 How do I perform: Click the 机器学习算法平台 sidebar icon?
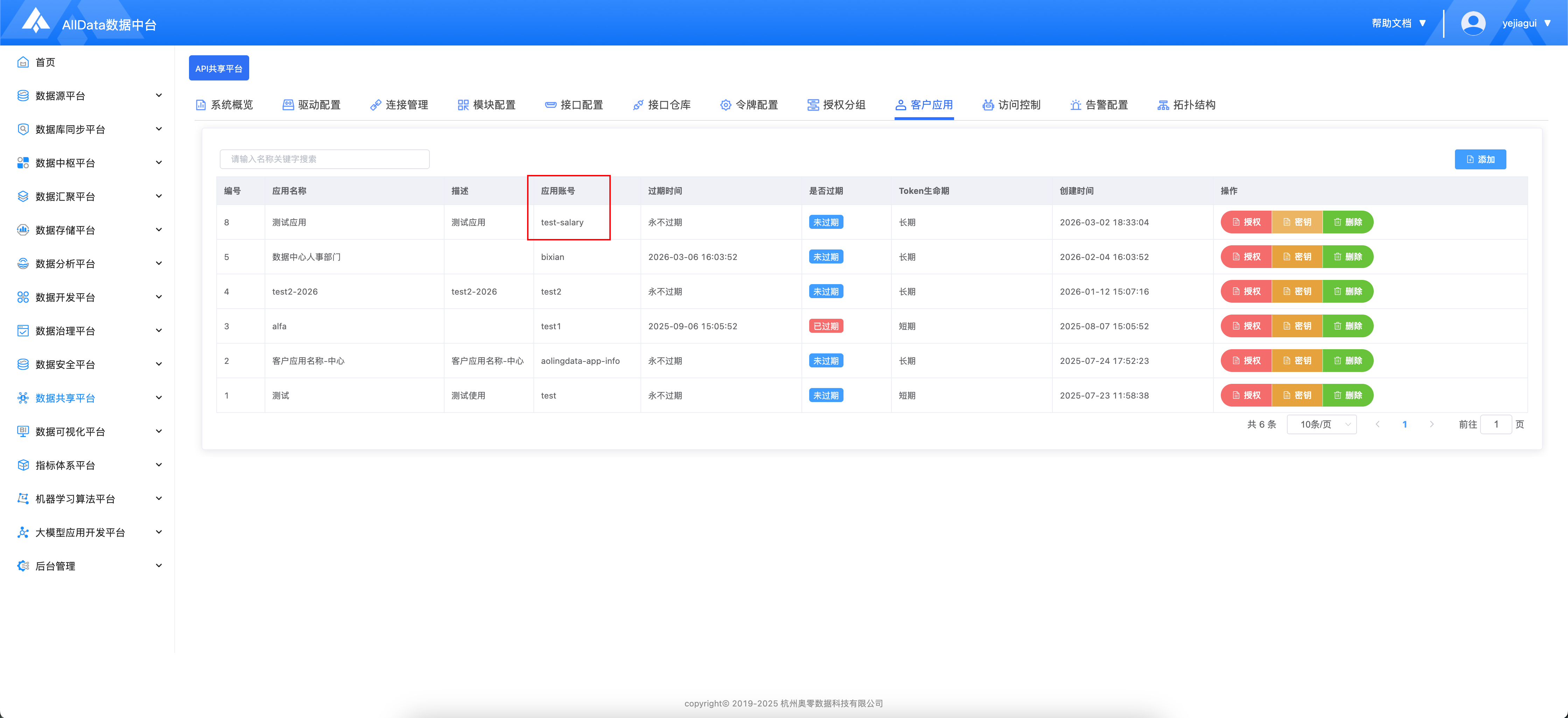point(23,498)
